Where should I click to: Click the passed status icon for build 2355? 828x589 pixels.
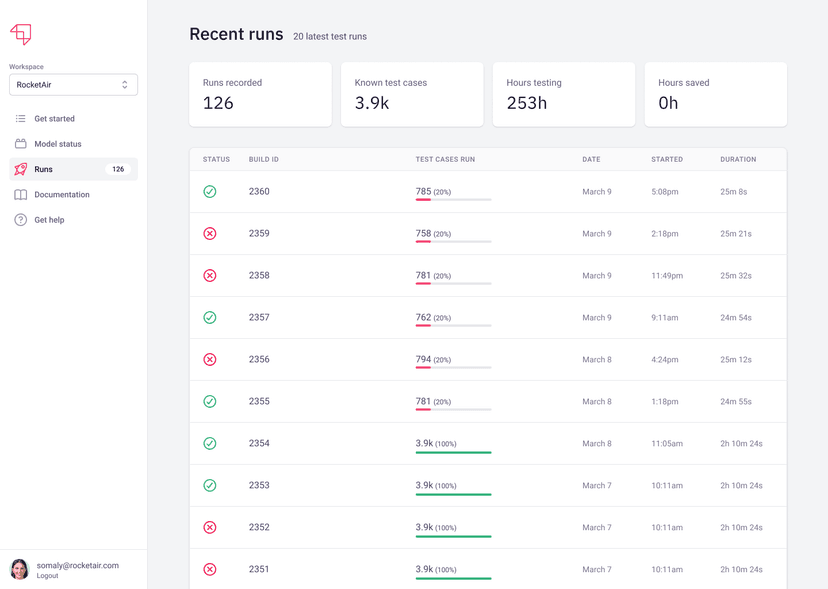pyautogui.click(x=210, y=401)
